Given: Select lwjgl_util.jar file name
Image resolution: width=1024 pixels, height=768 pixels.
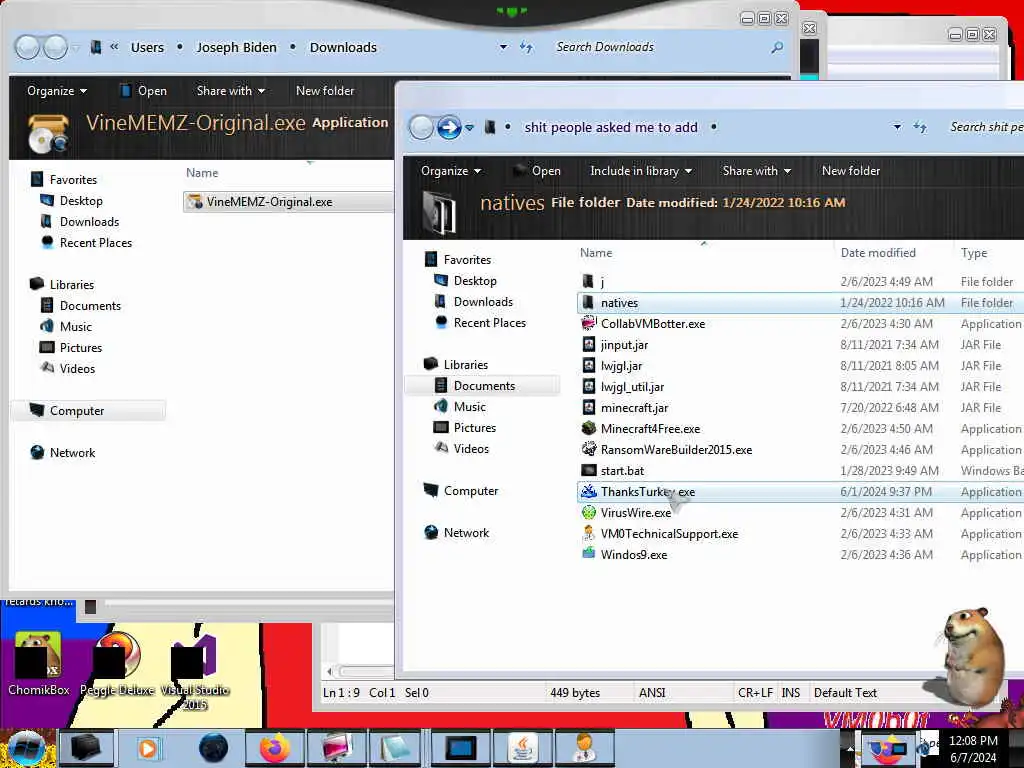Looking at the screenshot, I should [x=632, y=387].
